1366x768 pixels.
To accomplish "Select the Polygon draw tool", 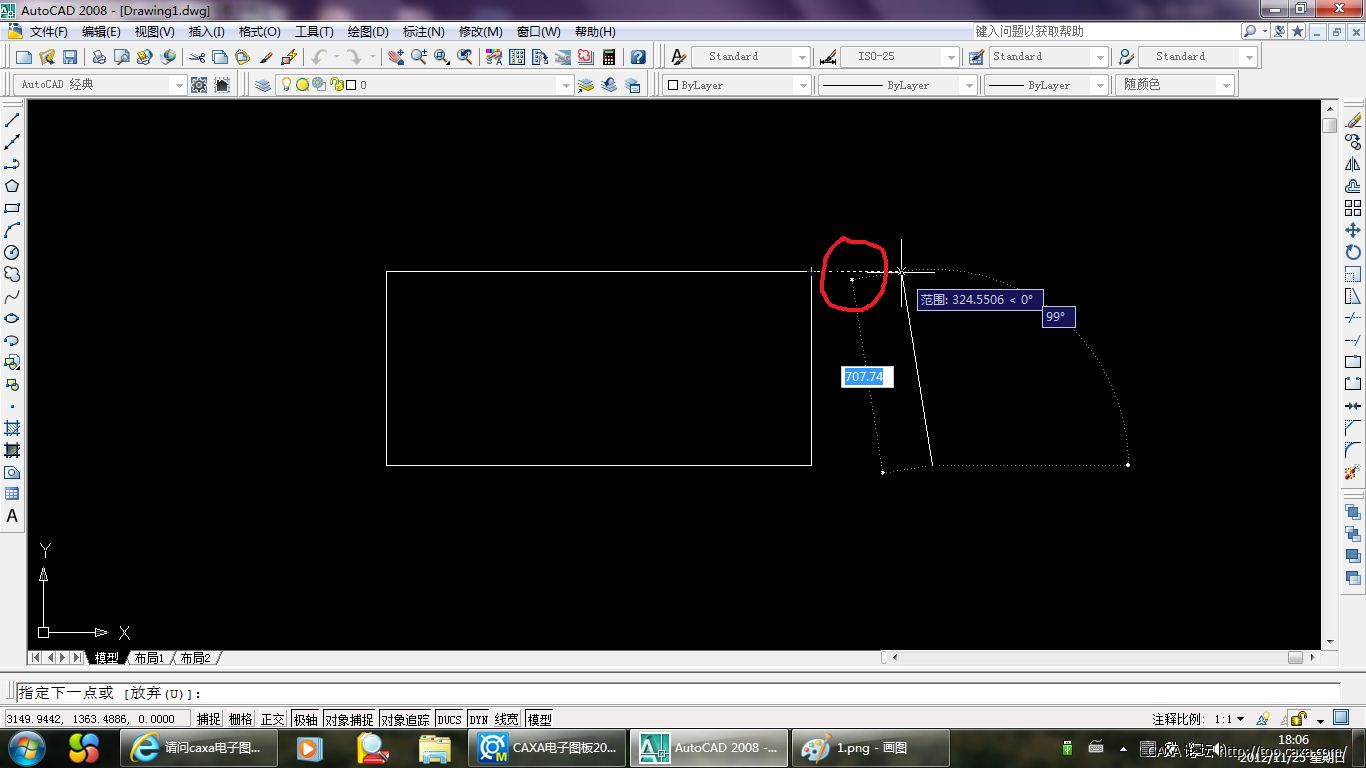I will [x=12, y=186].
